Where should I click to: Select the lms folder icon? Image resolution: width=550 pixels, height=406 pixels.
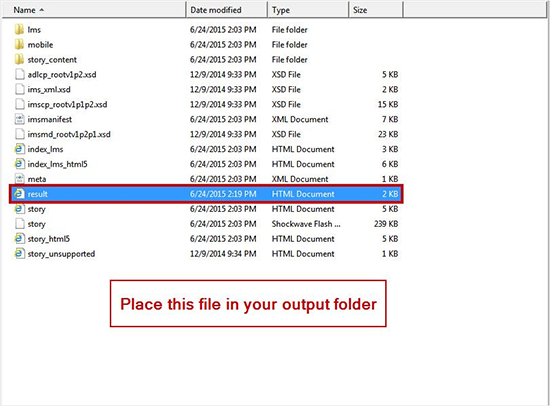[x=19, y=29]
